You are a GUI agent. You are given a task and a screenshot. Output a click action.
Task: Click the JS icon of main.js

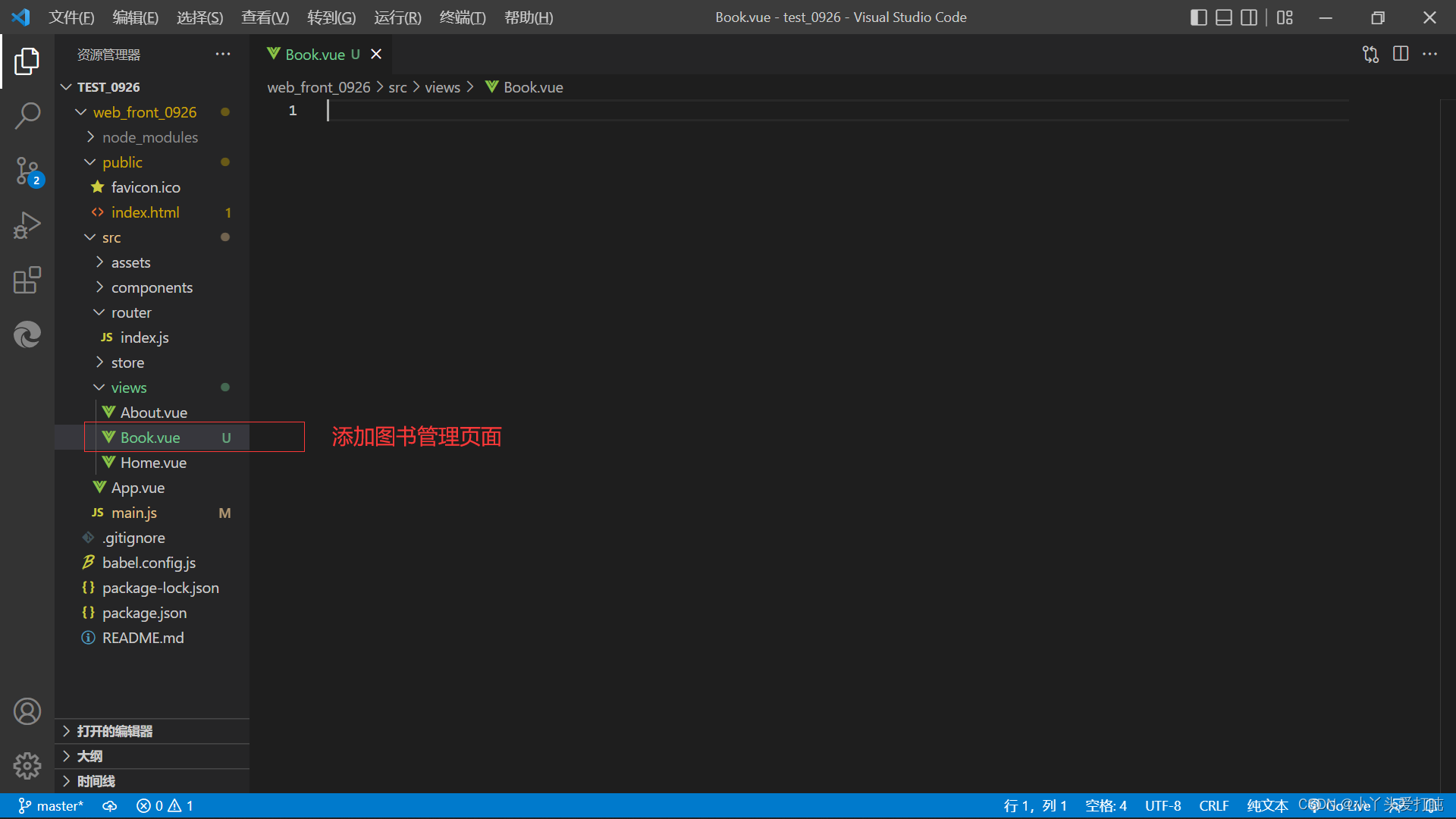coord(98,513)
